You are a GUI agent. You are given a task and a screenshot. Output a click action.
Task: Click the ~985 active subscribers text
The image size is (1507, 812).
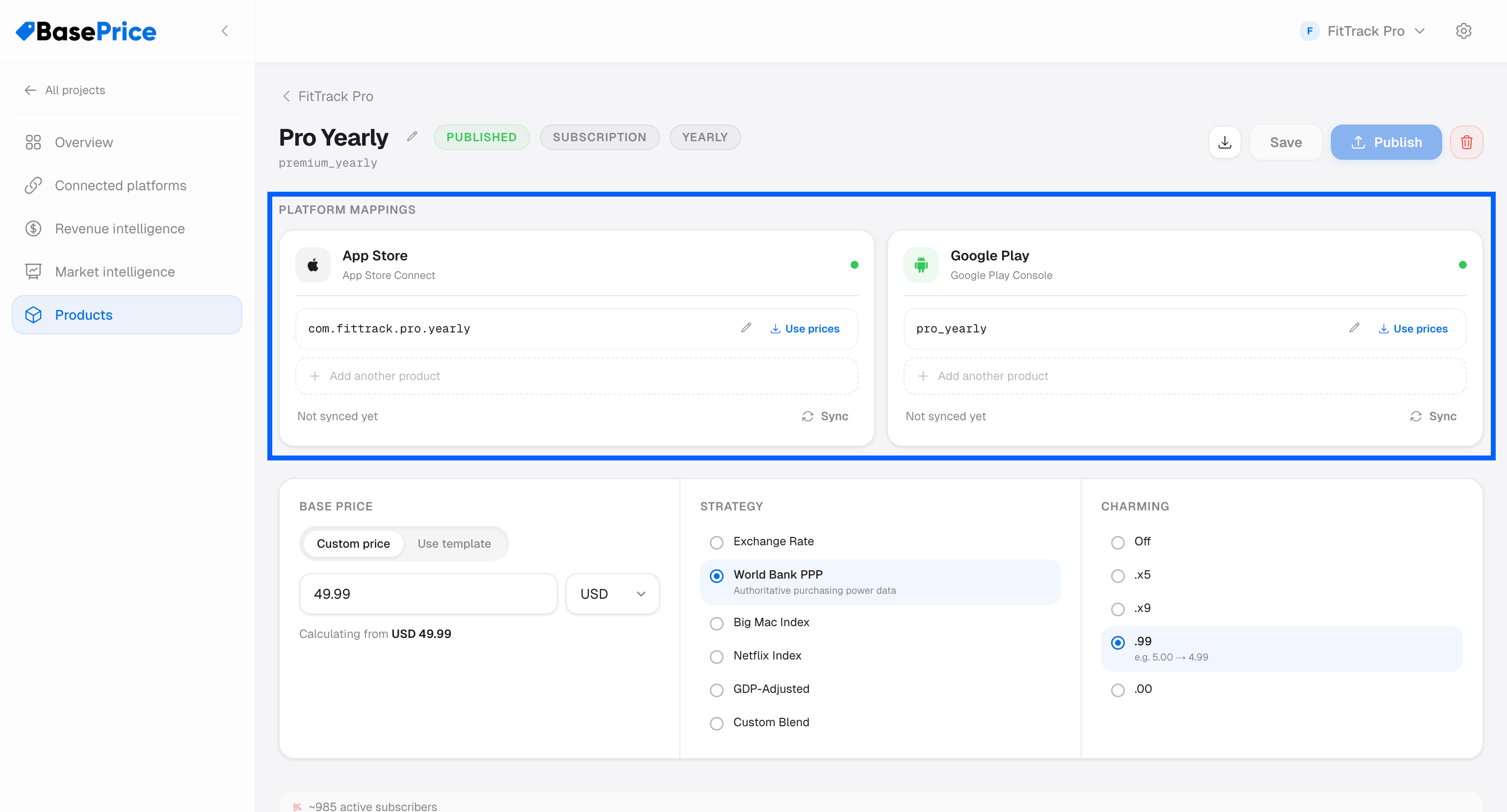coord(373,806)
